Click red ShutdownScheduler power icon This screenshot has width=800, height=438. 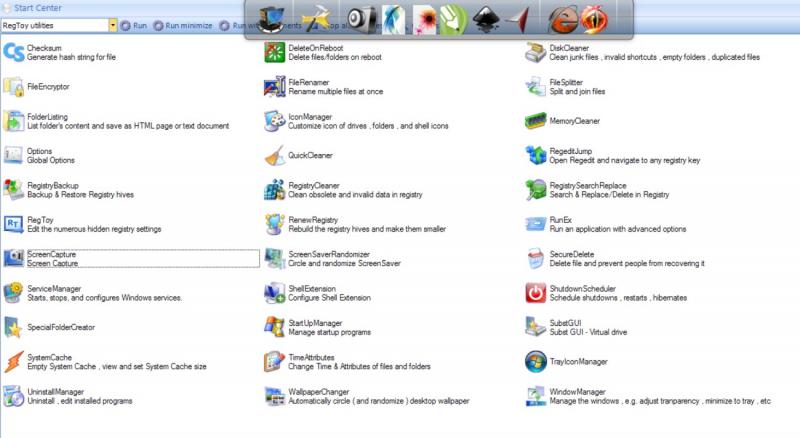tap(536, 293)
